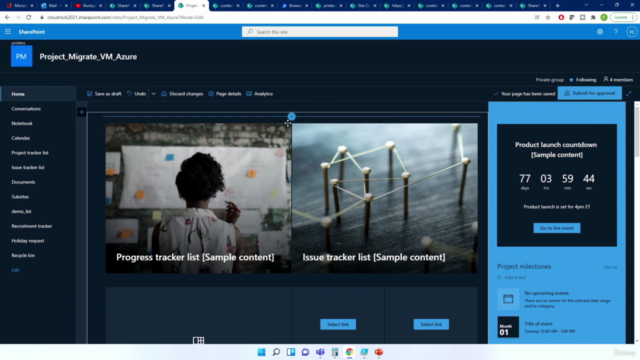640x360 pixels.
Task: Open Microsoft Teams from the taskbar
Action: (320, 352)
